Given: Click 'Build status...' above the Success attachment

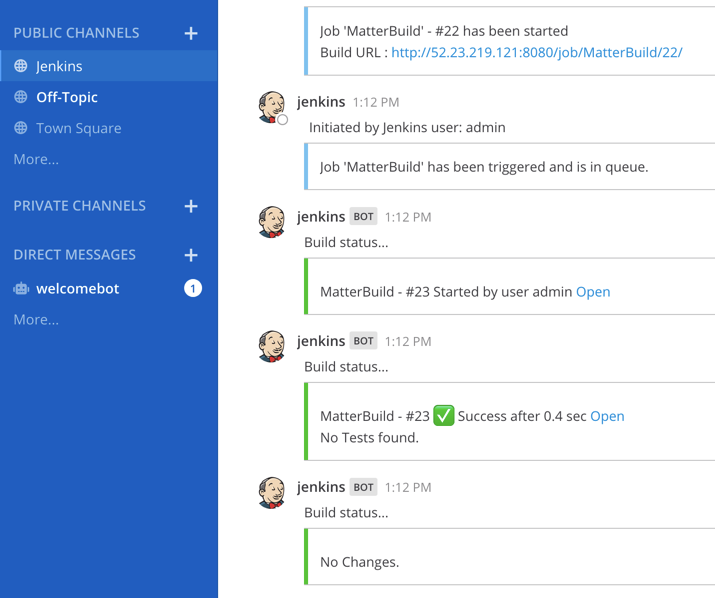Looking at the screenshot, I should coord(346,367).
